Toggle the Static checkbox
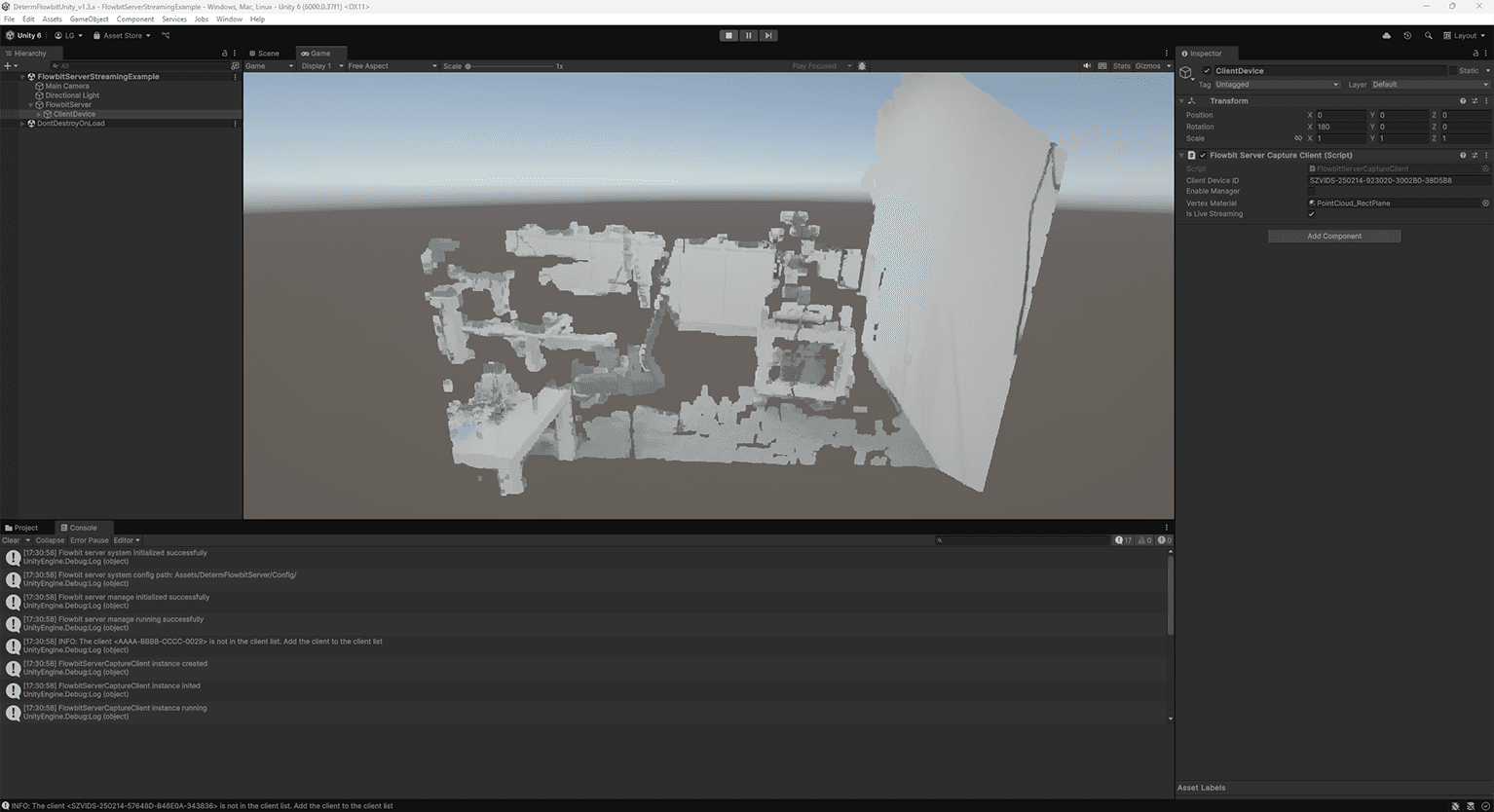The image size is (1494, 812). pos(1453,70)
